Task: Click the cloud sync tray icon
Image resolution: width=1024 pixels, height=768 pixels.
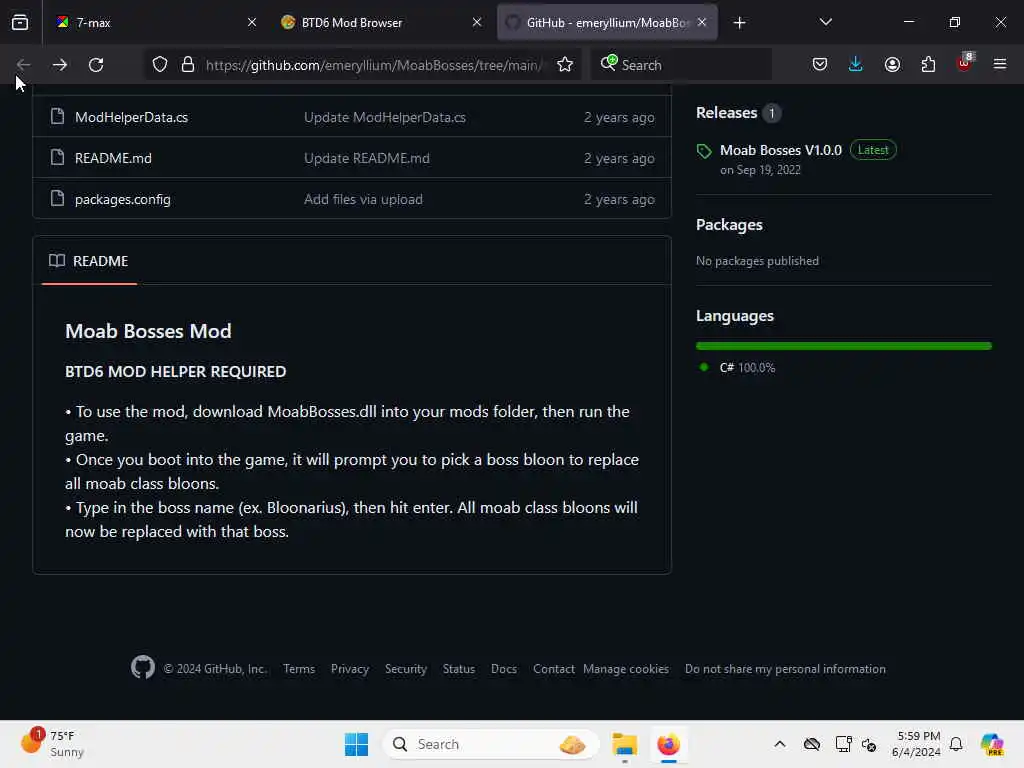Action: coord(812,744)
